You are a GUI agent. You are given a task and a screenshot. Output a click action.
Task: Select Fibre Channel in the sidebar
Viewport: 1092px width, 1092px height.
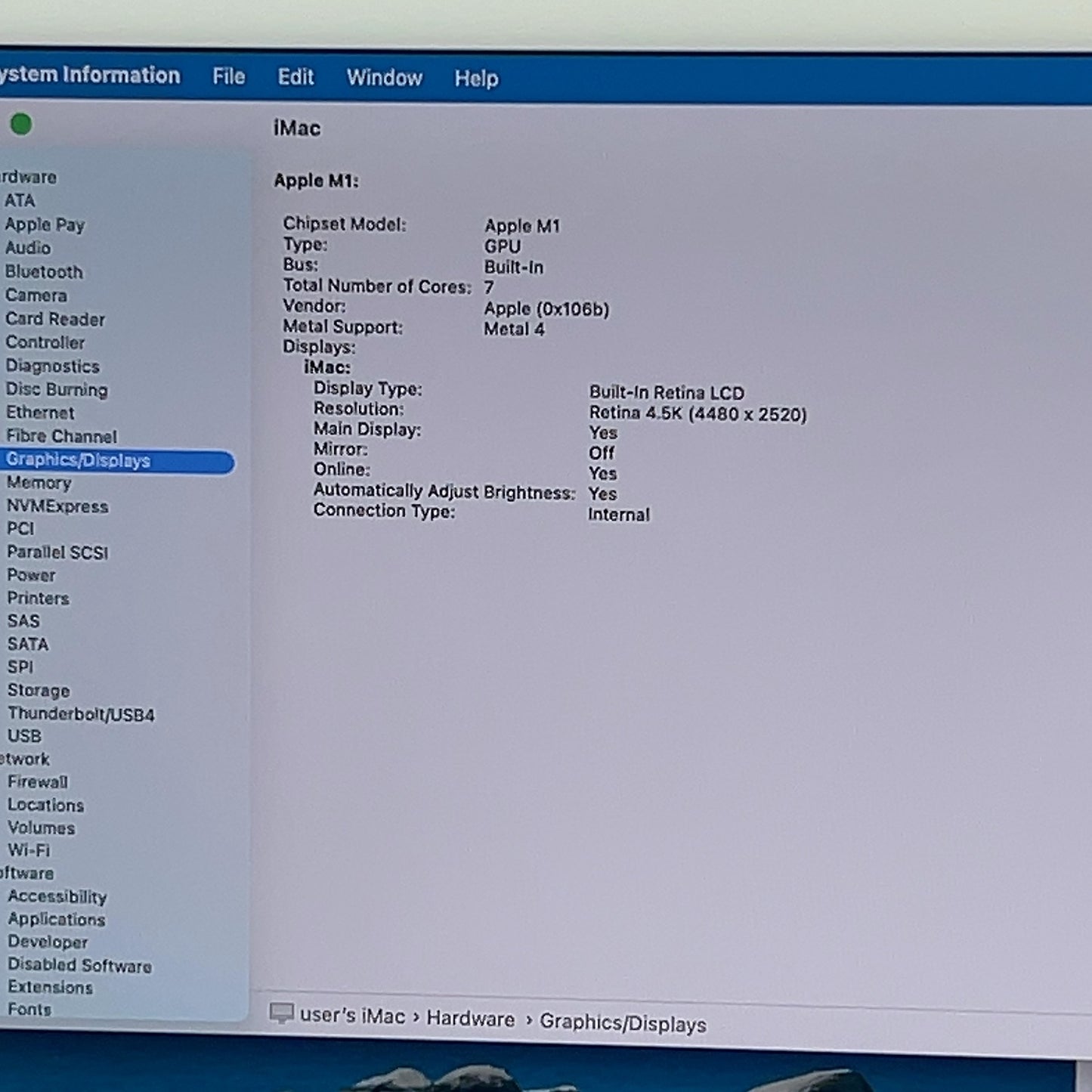tap(61, 436)
